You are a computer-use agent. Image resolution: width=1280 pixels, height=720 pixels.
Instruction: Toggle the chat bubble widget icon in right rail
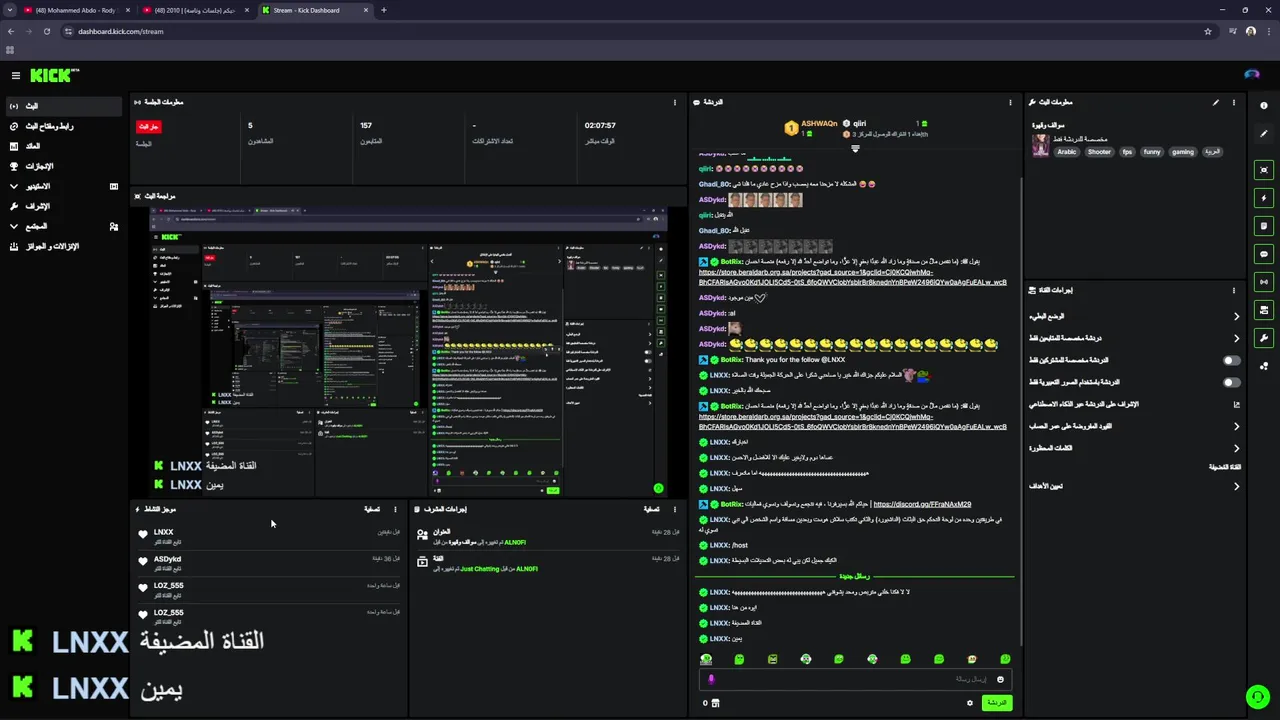click(x=1264, y=254)
